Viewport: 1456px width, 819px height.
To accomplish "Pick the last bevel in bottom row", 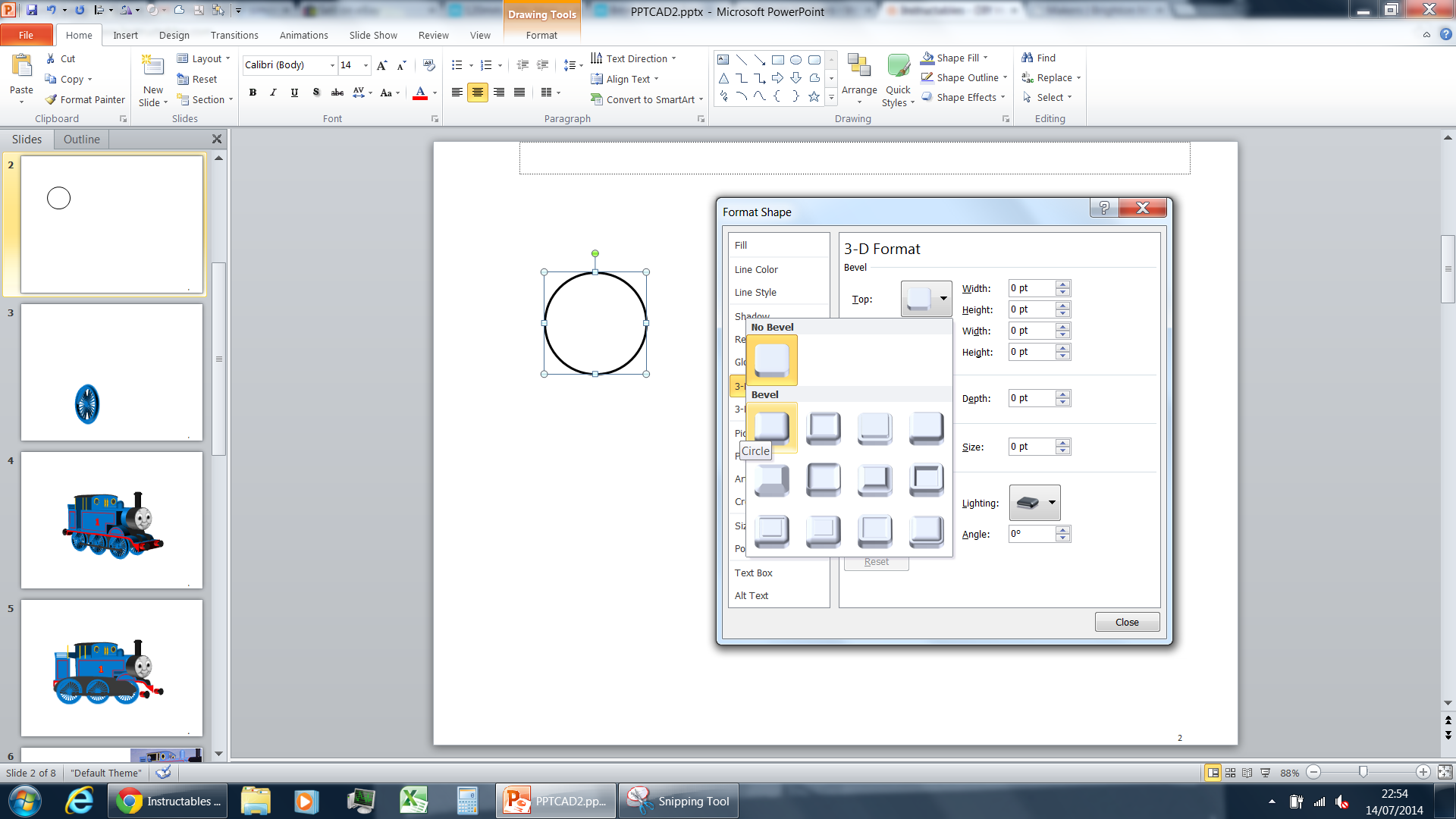I will [x=926, y=531].
